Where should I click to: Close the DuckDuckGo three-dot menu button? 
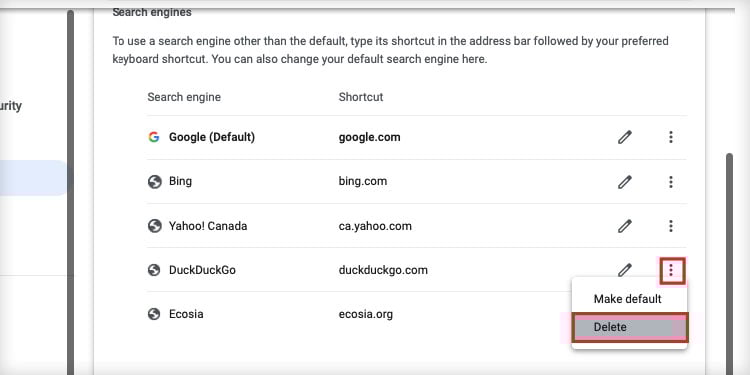(673, 271)
